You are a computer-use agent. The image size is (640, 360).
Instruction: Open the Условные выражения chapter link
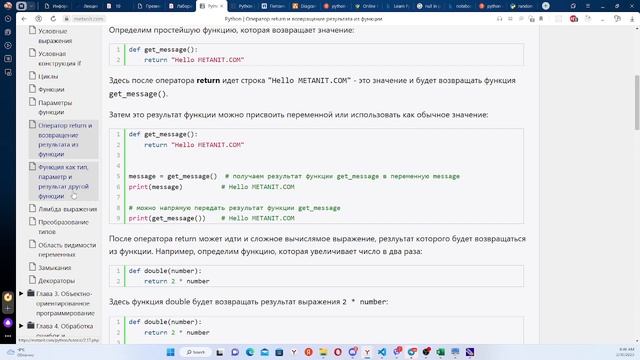coord(55,36)
